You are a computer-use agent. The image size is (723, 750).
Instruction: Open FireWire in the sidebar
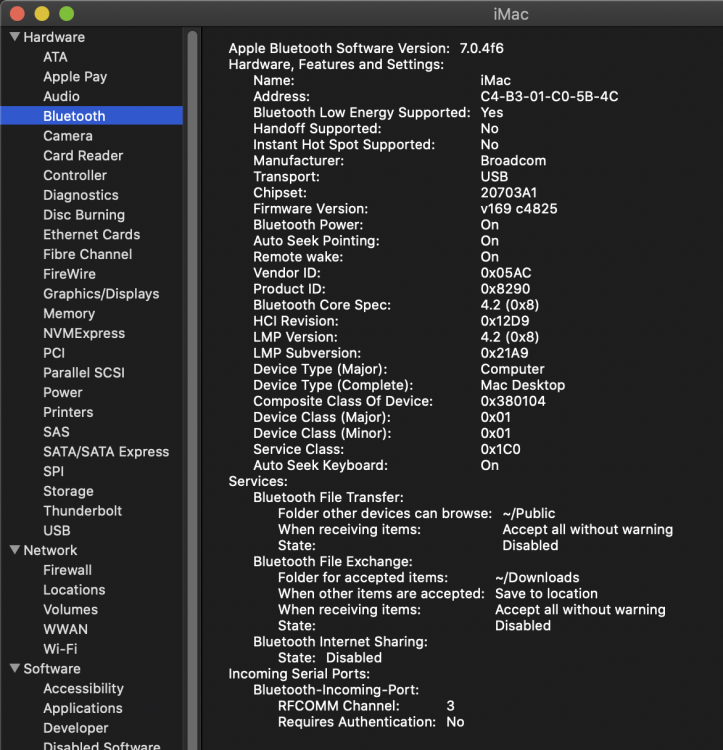pyautogui.click(x=69, y=274)
